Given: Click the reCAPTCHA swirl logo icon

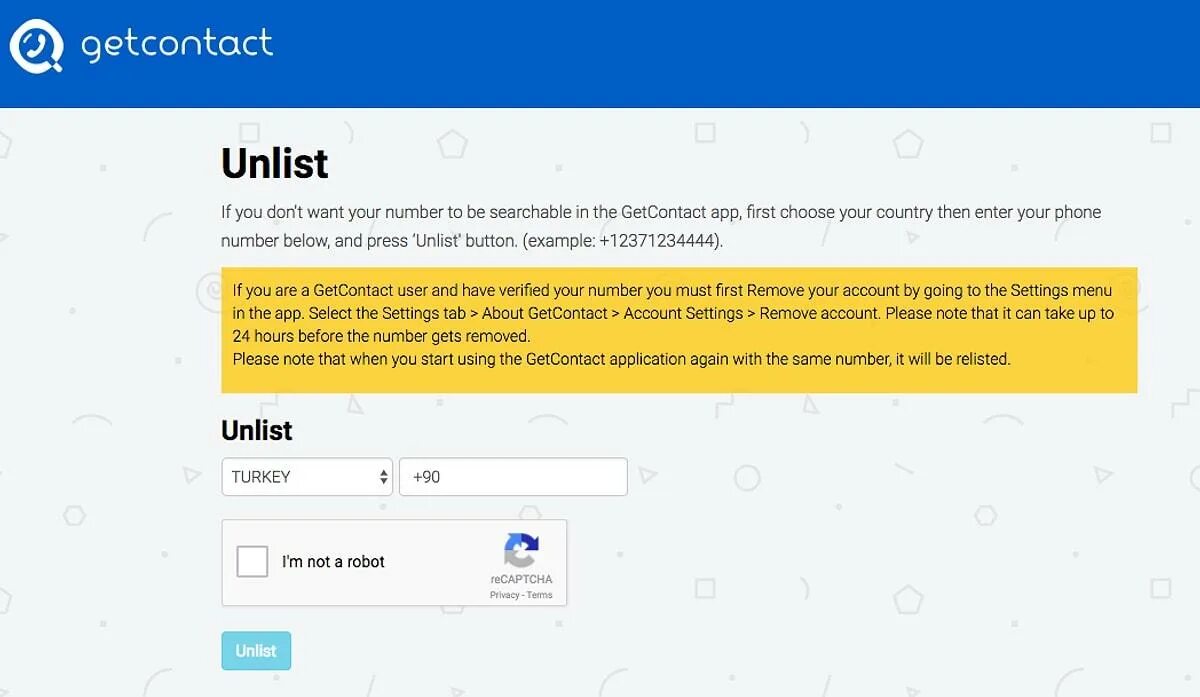Looking at the screenshot, I should [521, 551].
